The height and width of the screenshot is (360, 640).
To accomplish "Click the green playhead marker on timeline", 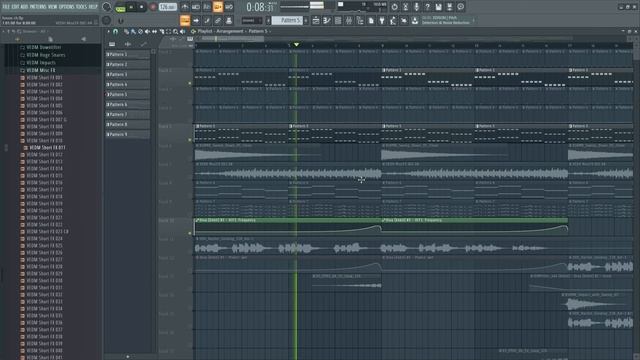I will click(x=296, y=44).
